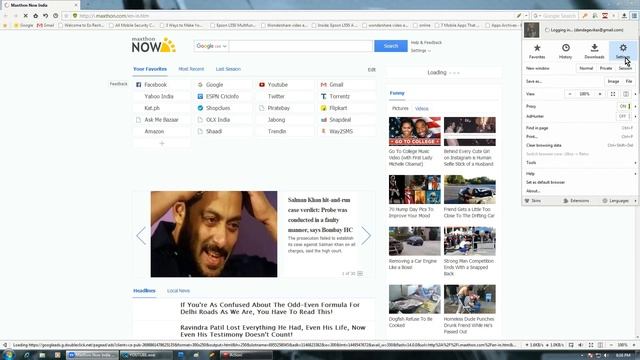This screenshot has height=360, width=640.
Task: Open Skins at panel bottom
Action: pyautogui.click(x=533, y=201)
